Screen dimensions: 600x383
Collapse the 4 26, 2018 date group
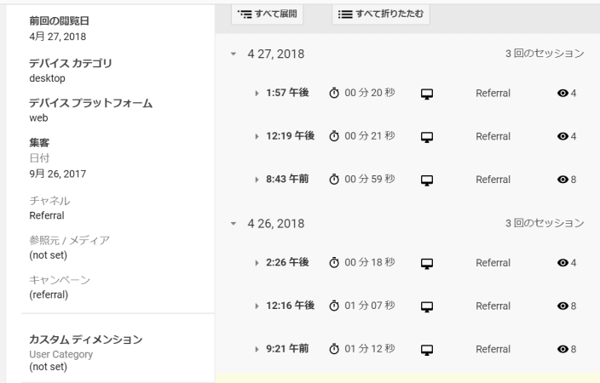pyautogui.click(x=233, y=223)
